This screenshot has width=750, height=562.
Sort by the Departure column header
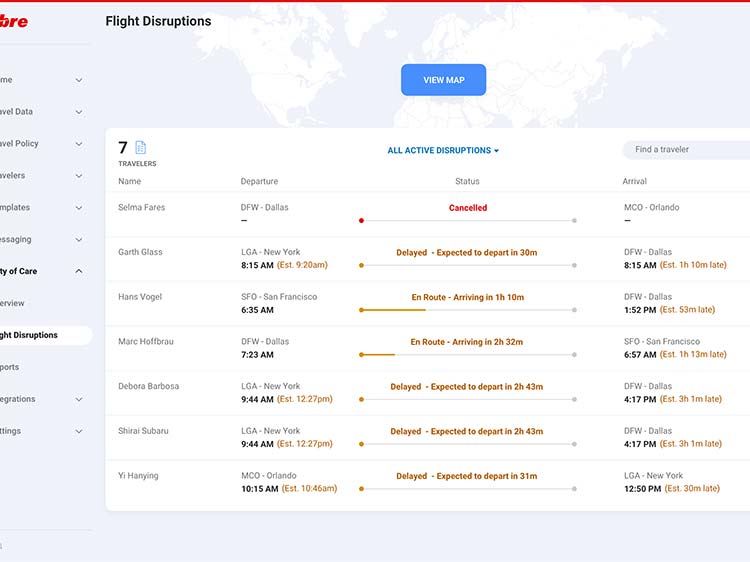tap(259, 182)
